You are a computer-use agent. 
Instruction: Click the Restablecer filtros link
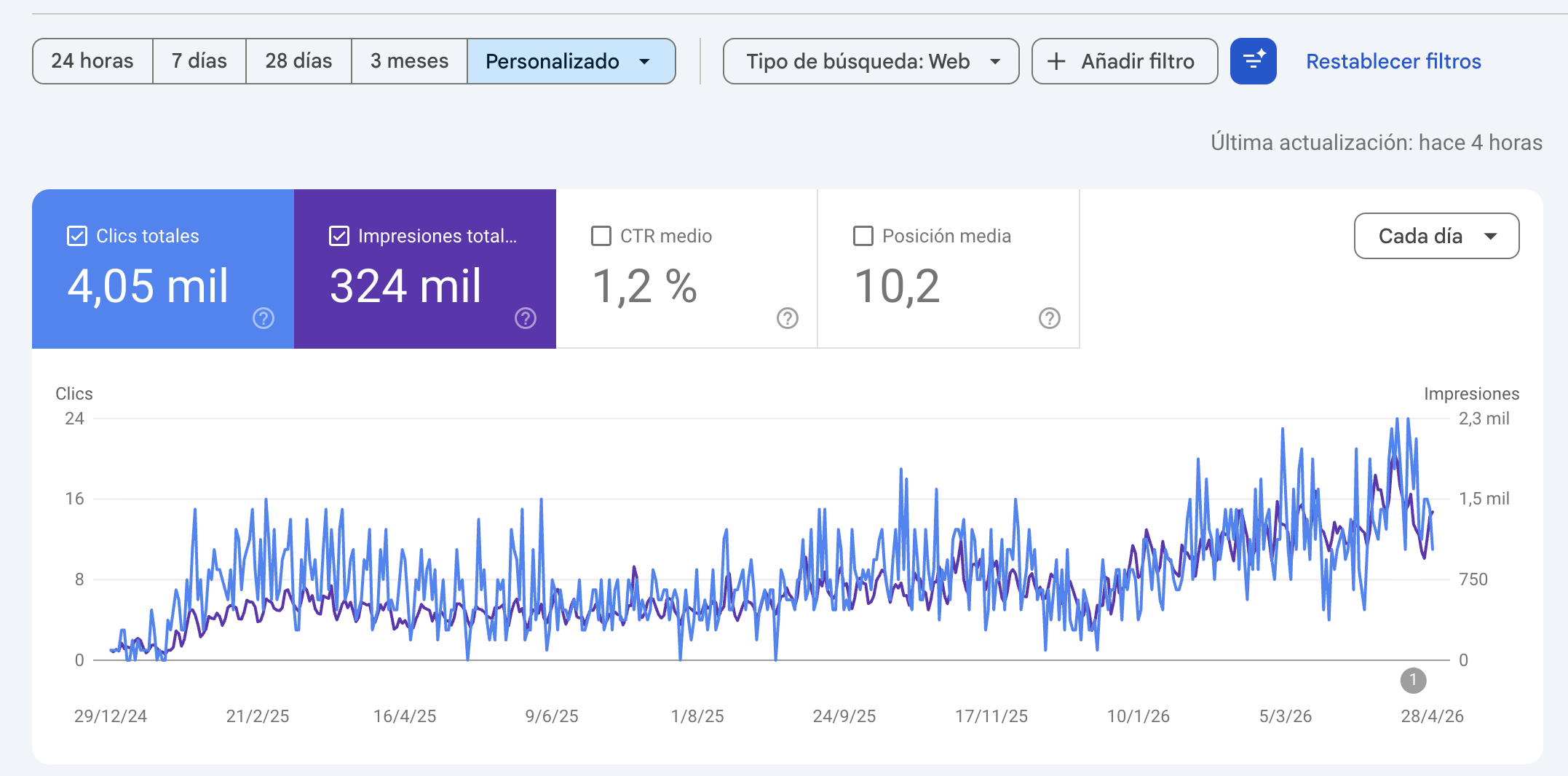pos(1393,61)
